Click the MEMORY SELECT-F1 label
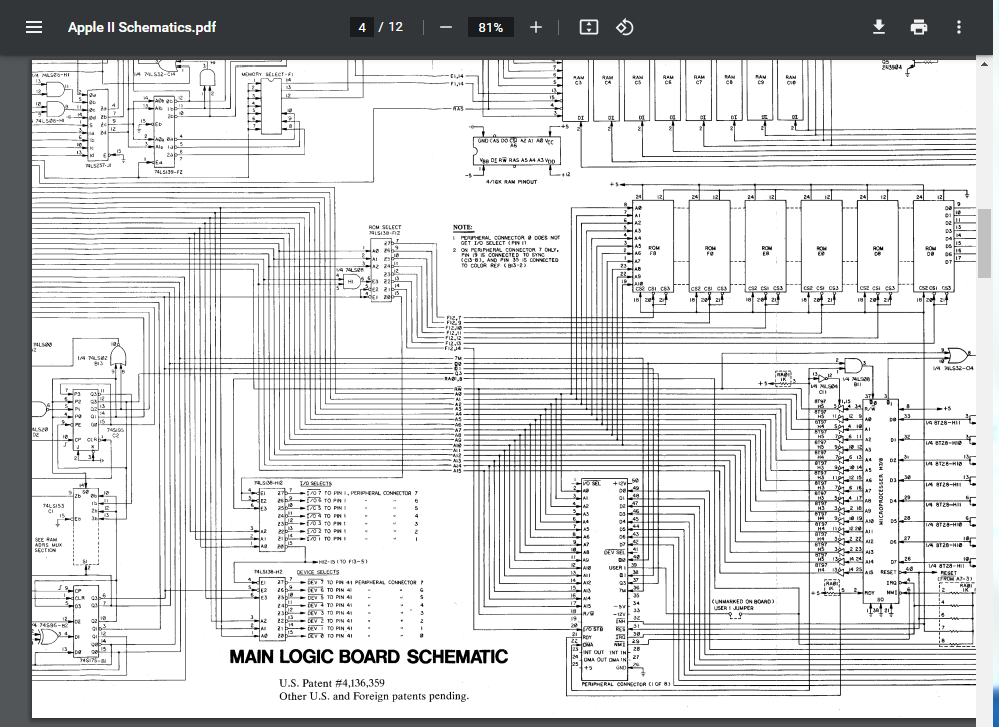Viewport: 999px width, 727px height. click(268, 75)
